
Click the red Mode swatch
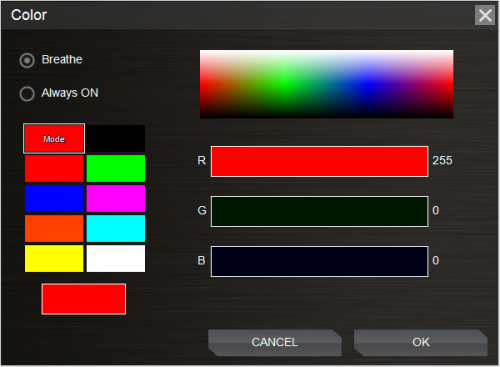click(x=54, y=139)
